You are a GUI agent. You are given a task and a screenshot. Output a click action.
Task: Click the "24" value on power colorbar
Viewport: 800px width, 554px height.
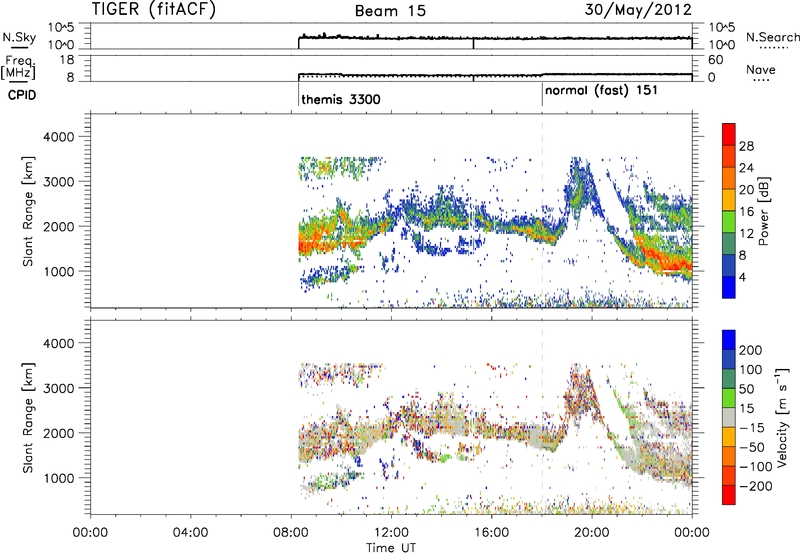746,168
